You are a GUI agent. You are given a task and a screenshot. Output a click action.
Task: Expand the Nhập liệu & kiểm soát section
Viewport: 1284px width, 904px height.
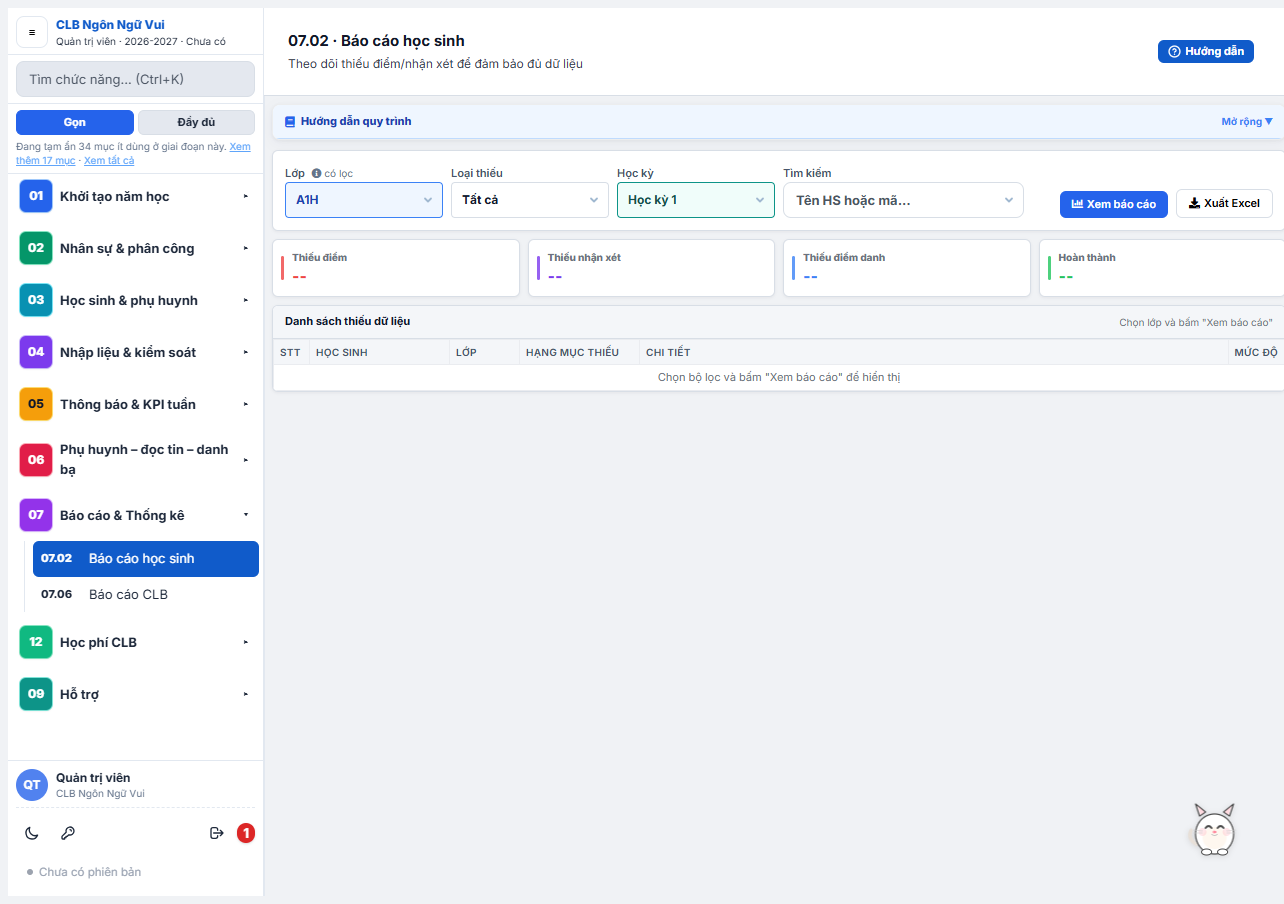pos(136,352)
